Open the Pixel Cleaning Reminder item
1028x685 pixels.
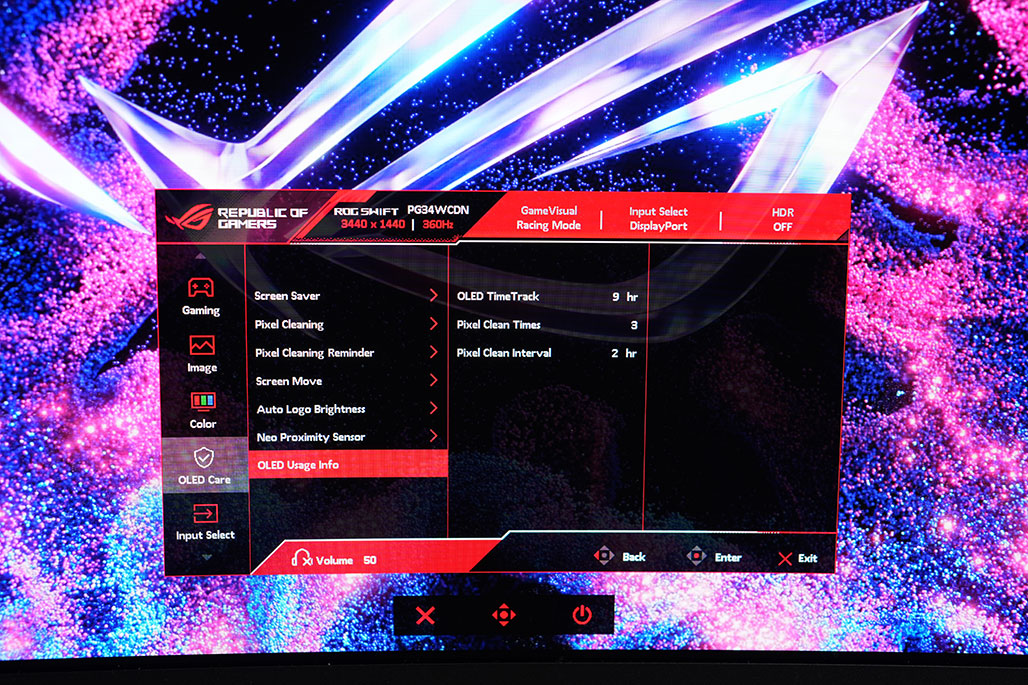314,353
